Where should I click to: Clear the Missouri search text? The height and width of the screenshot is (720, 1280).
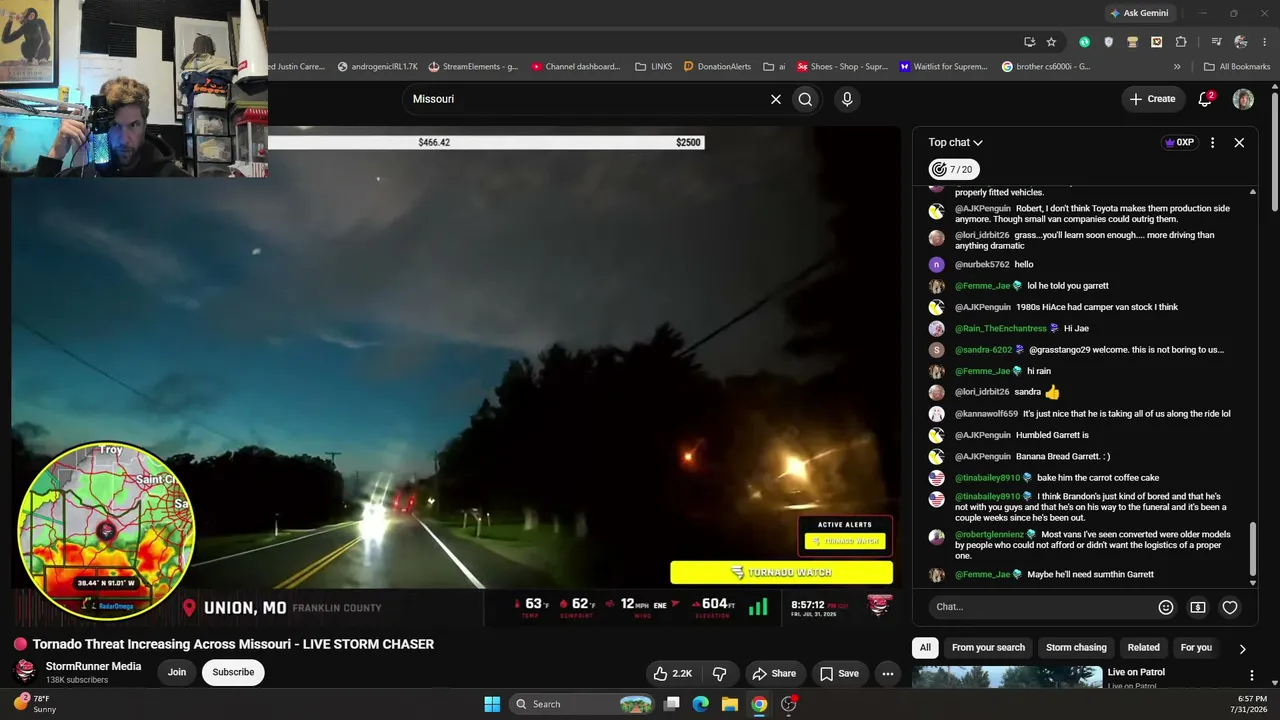pyautogui.click(x=775, y=99)
